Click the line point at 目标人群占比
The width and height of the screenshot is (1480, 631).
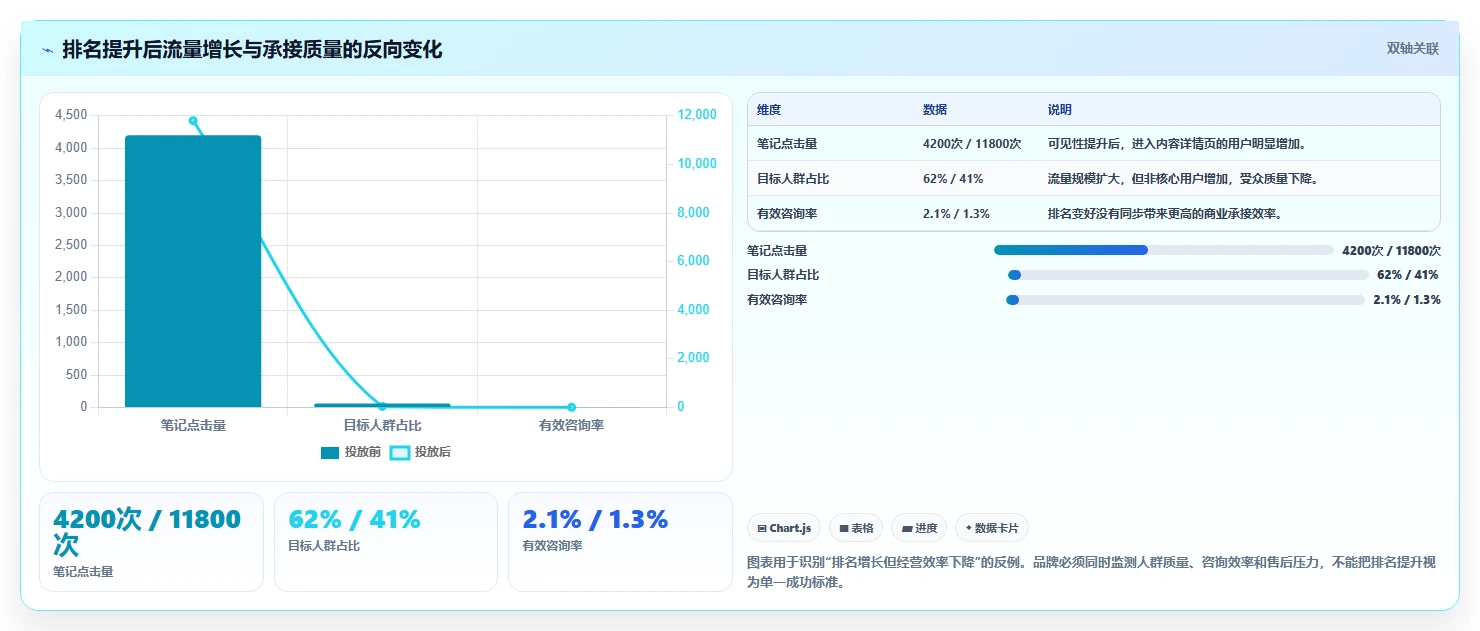click(382, 406)
